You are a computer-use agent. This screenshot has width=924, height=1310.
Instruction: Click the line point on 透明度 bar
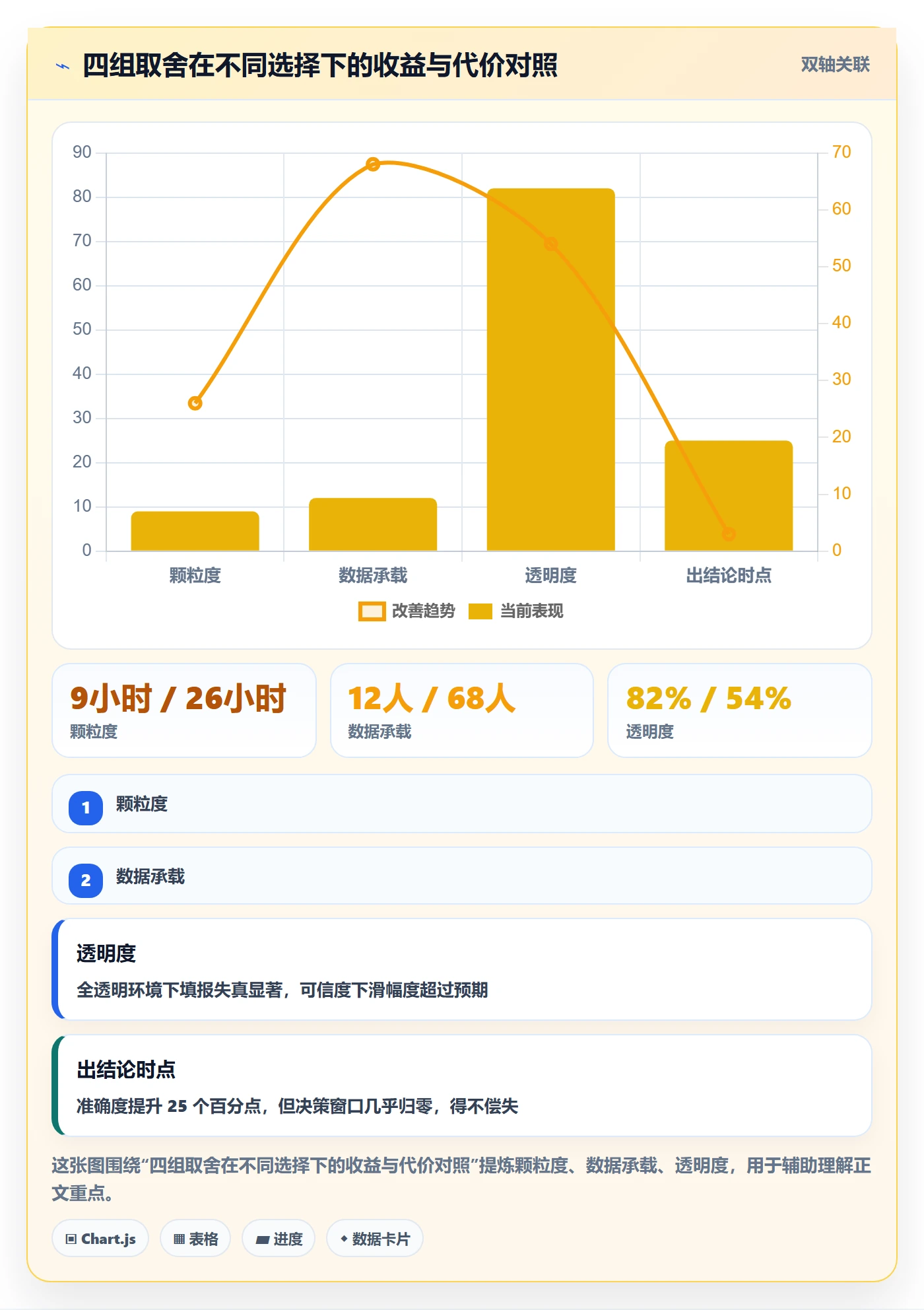pos(550,244)
